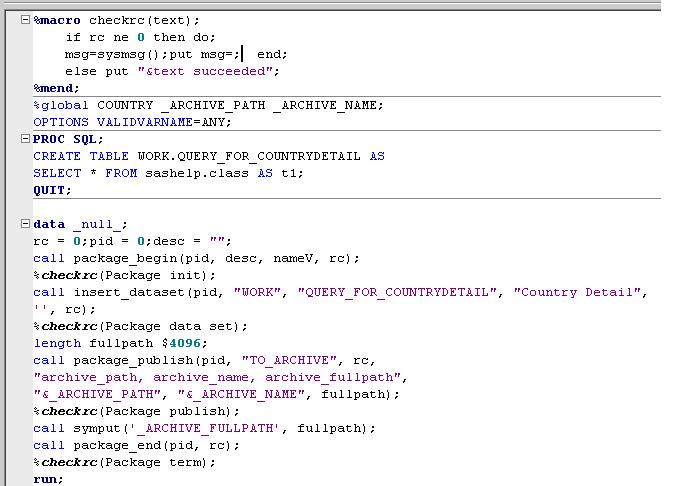Click 'call insert_dataset' line

click(340, 293)
